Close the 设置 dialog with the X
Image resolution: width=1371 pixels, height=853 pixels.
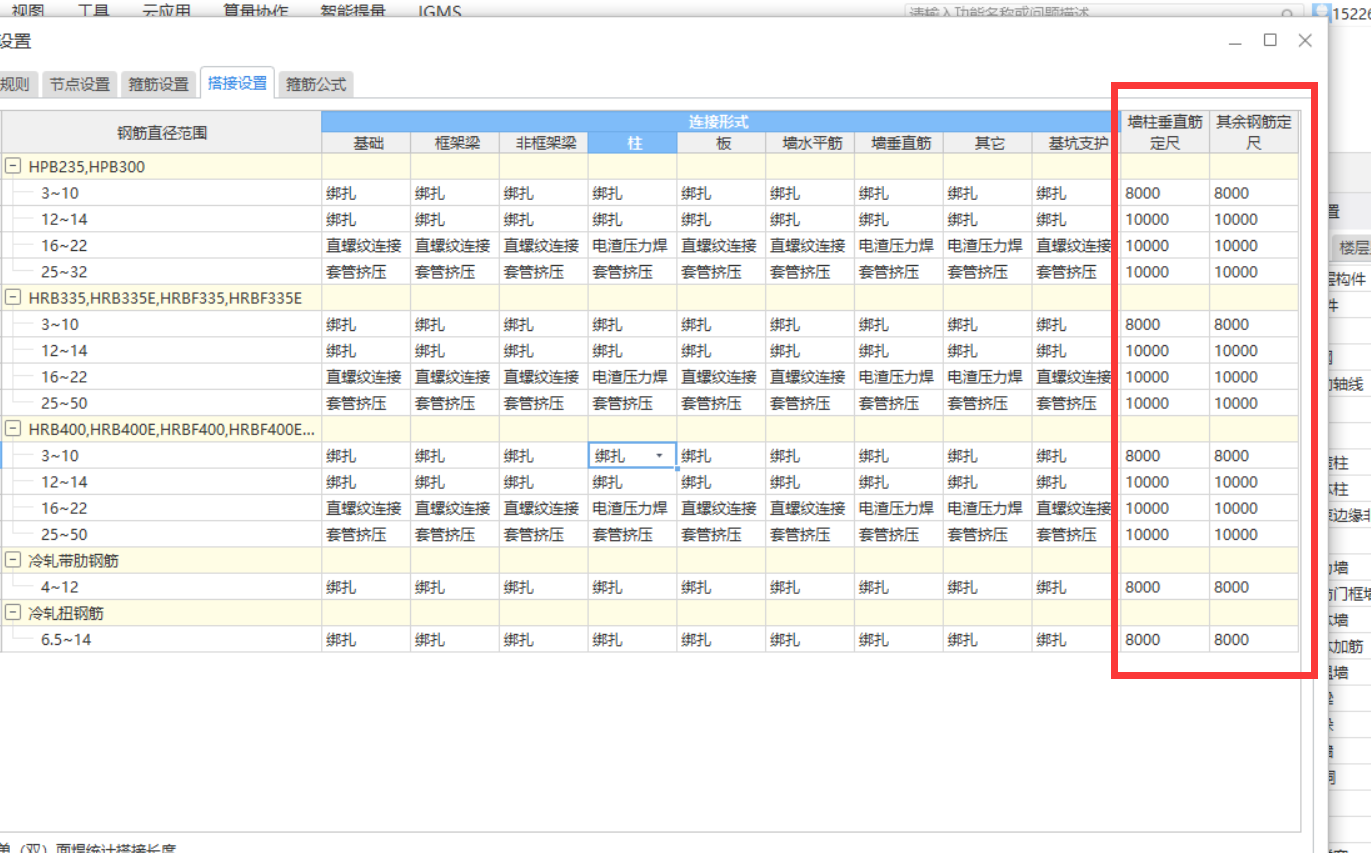coord(1305,40)
